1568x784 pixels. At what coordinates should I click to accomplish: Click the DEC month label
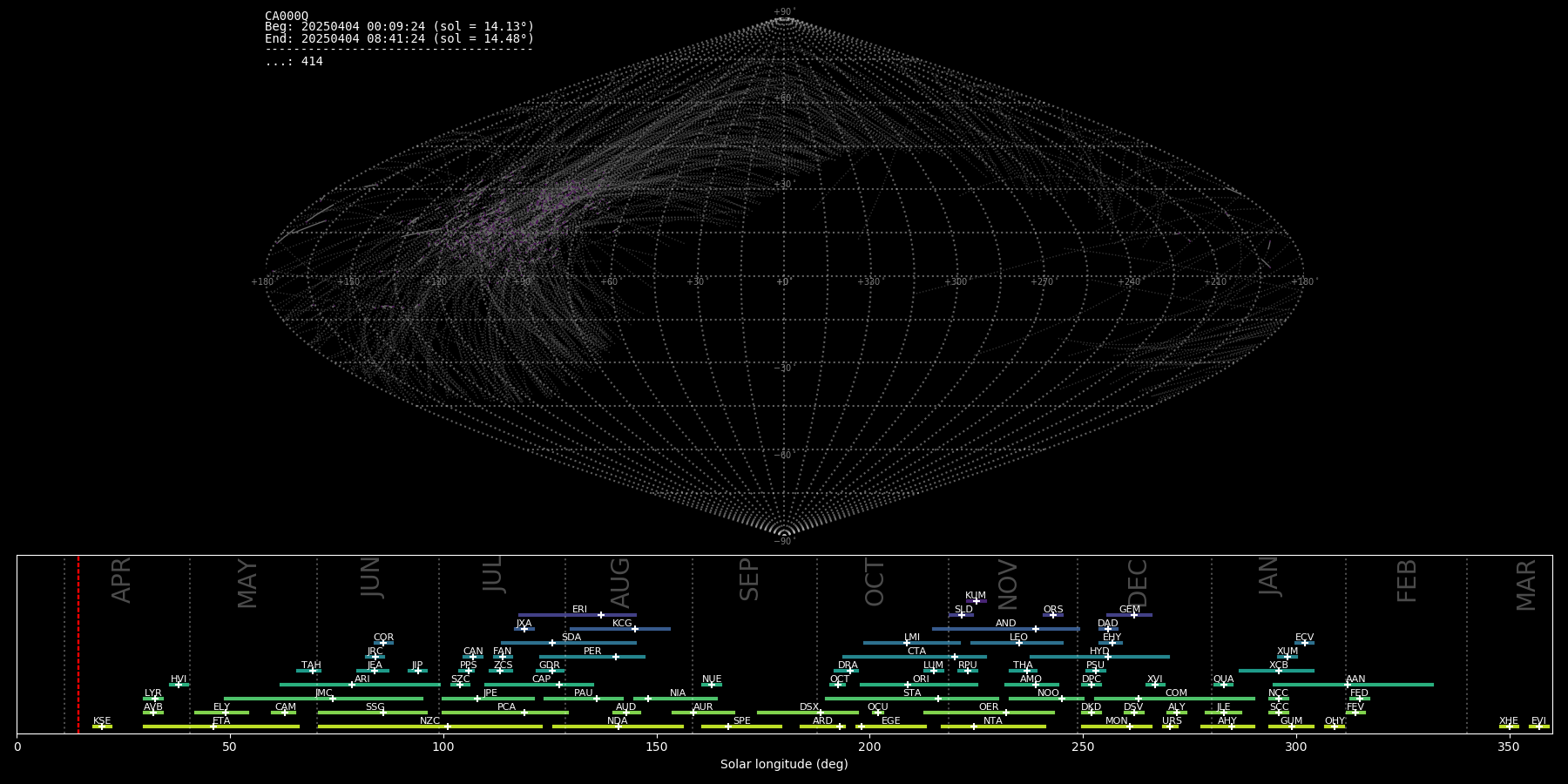1138,584
